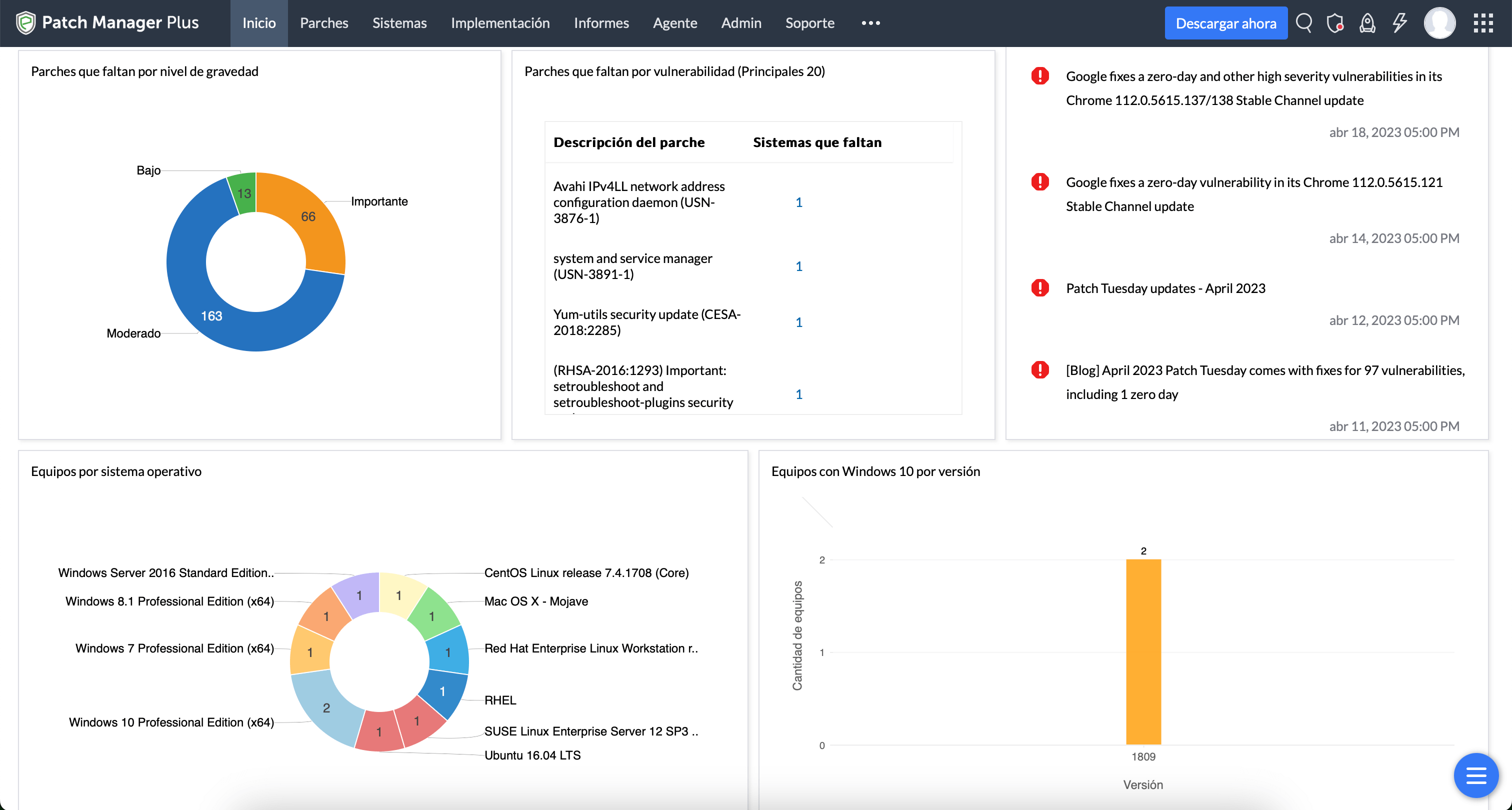The height and width of the screenshot is (810, 1512).
Task: Click alert icon beside Blog April 2023 Patch Tuesday
Action: pos(1039,370)
